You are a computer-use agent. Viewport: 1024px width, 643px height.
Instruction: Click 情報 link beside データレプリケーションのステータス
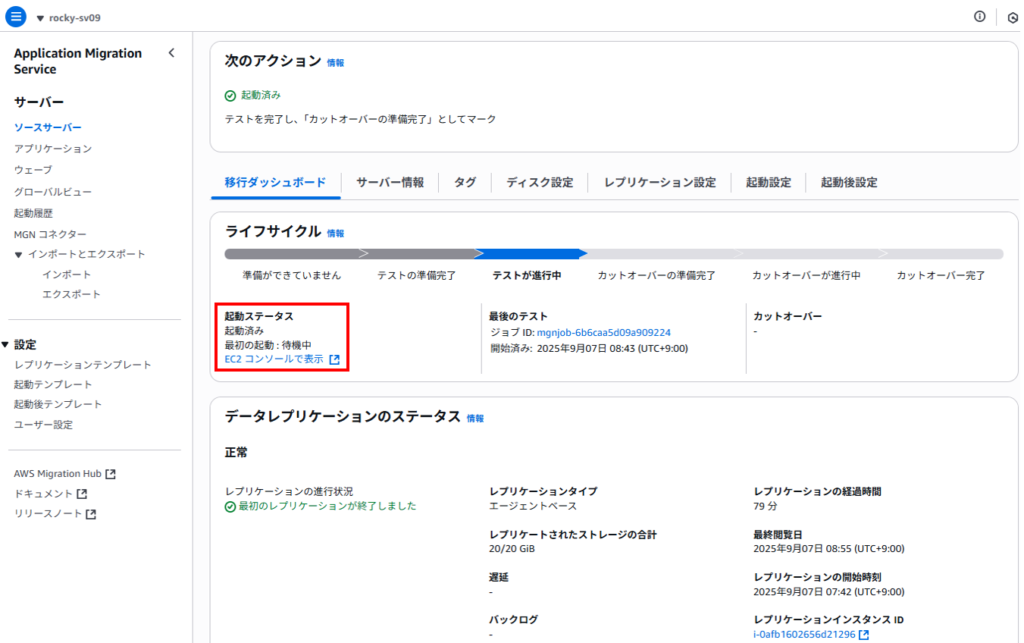tap(475, 419)
